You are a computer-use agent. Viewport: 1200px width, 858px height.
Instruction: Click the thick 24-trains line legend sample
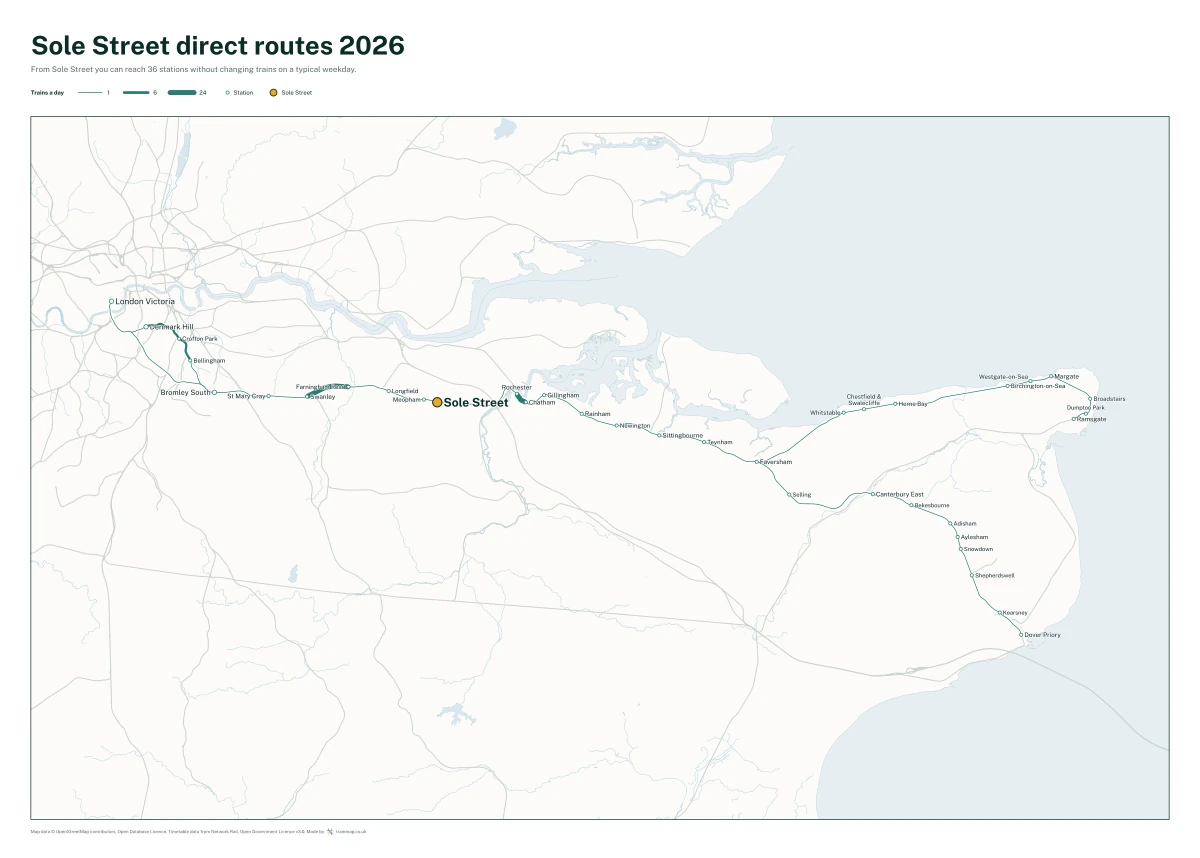(182, 92)
